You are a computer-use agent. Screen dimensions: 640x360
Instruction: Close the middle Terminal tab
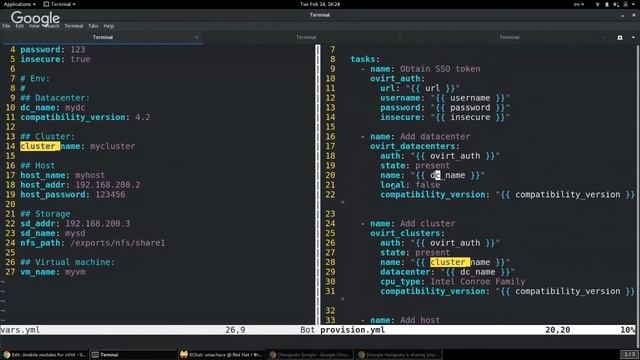click(400, 37)
